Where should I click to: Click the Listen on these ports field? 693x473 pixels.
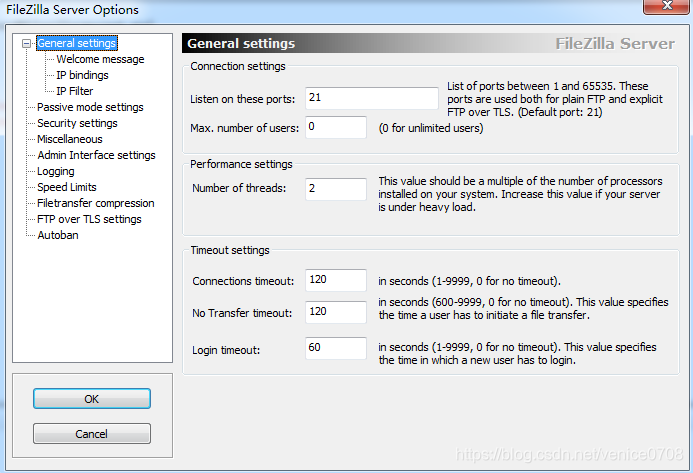coord(372,98)
